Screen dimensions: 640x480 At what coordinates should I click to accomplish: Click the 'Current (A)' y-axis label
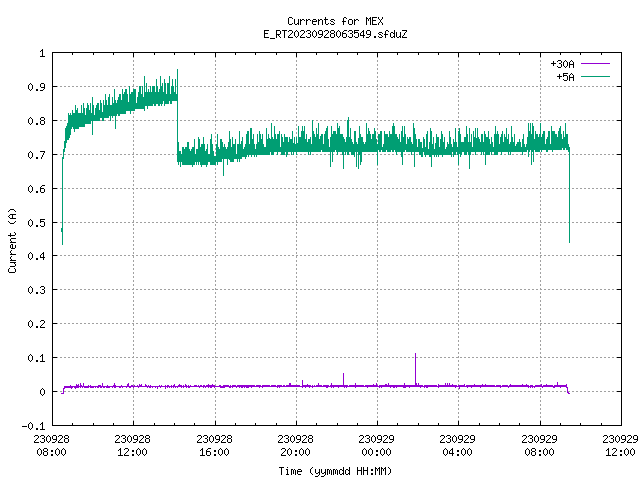12,240
